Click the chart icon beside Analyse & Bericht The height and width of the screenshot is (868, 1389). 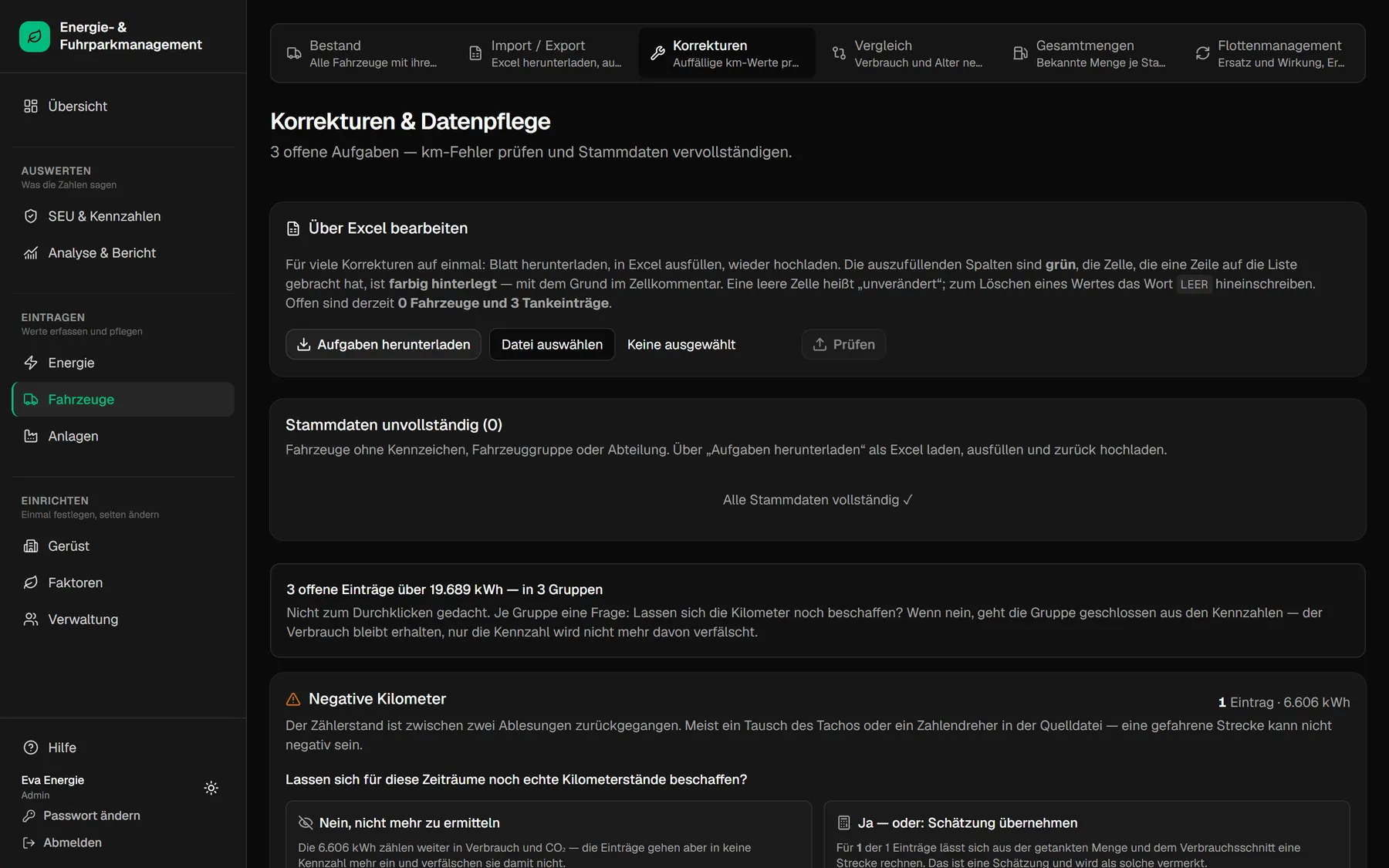tap(31, 253)
